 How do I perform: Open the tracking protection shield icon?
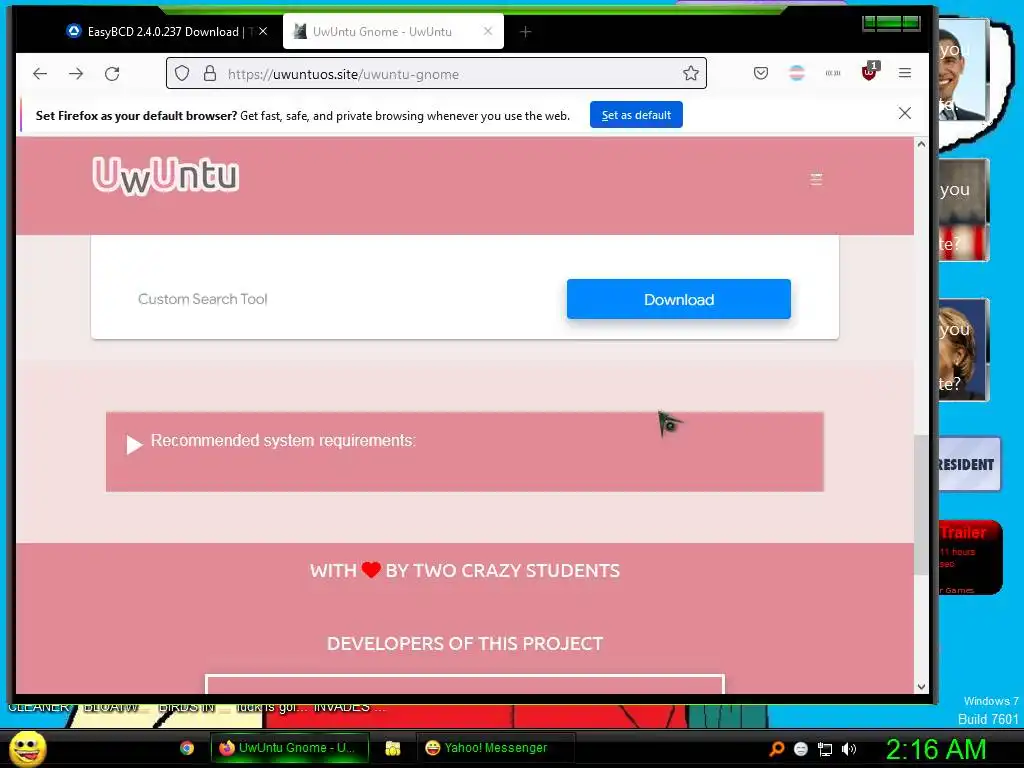coord(182,74)
